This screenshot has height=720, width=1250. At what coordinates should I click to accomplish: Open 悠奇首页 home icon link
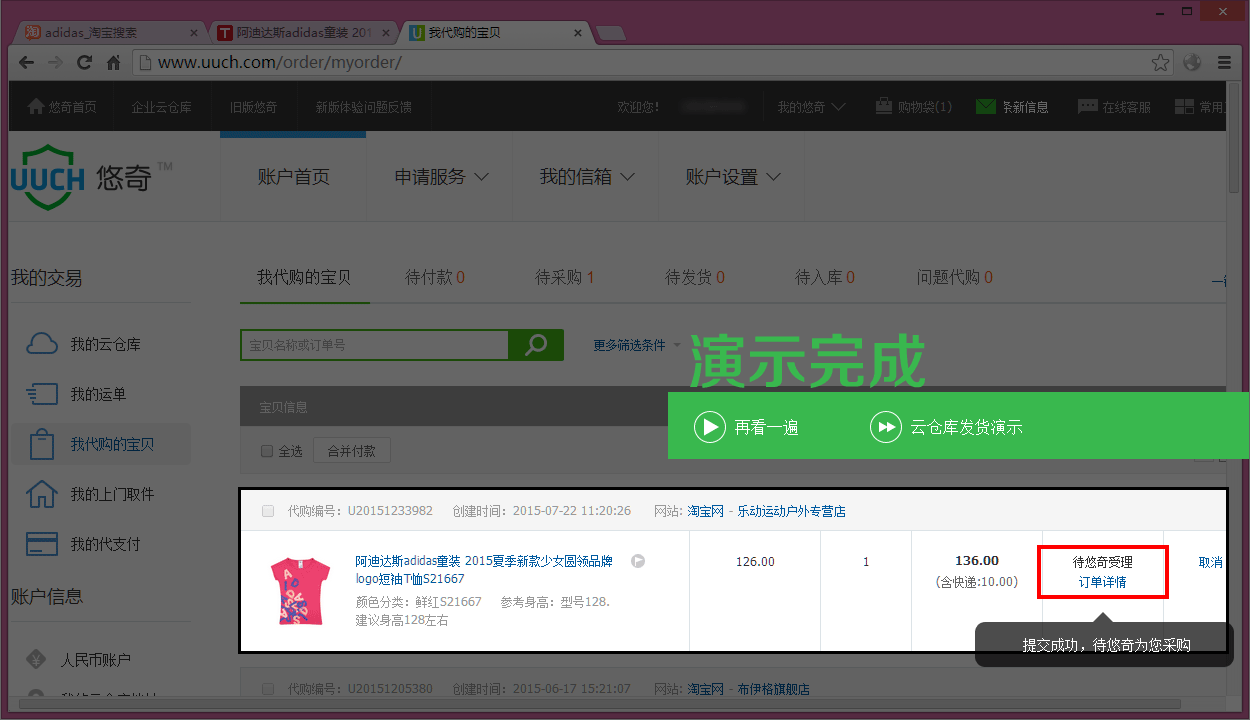(x=62, y=107)
